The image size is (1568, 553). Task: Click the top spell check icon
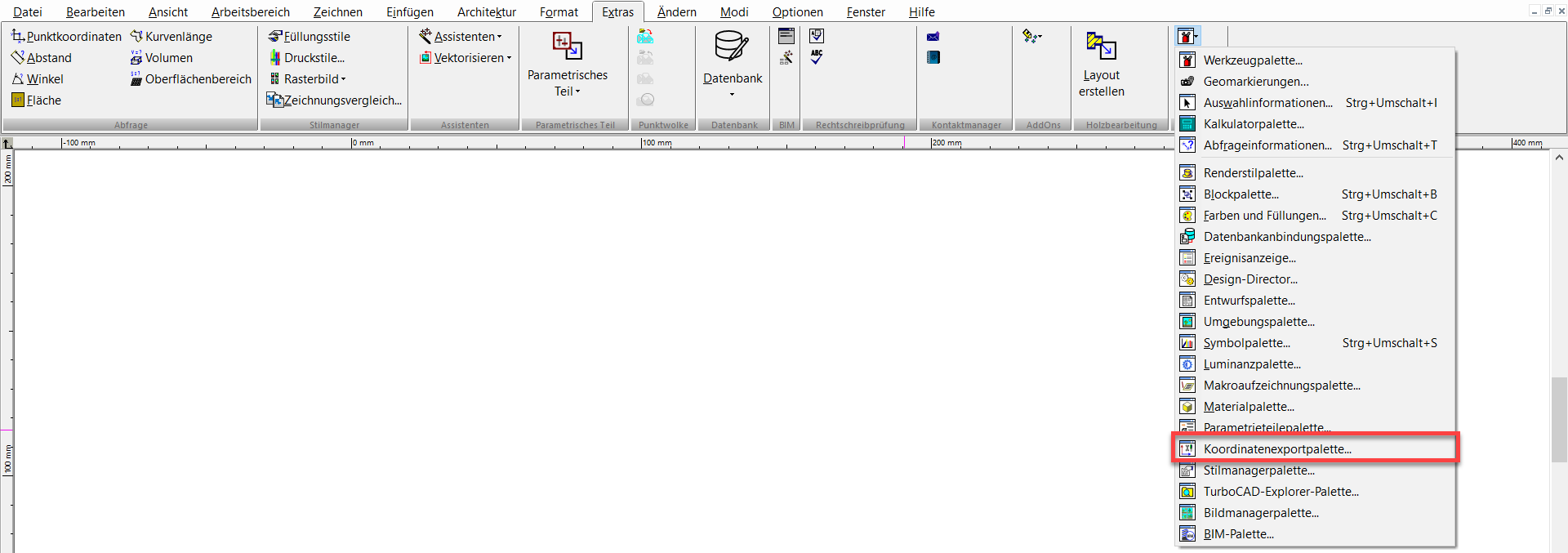tap(817, 36)
